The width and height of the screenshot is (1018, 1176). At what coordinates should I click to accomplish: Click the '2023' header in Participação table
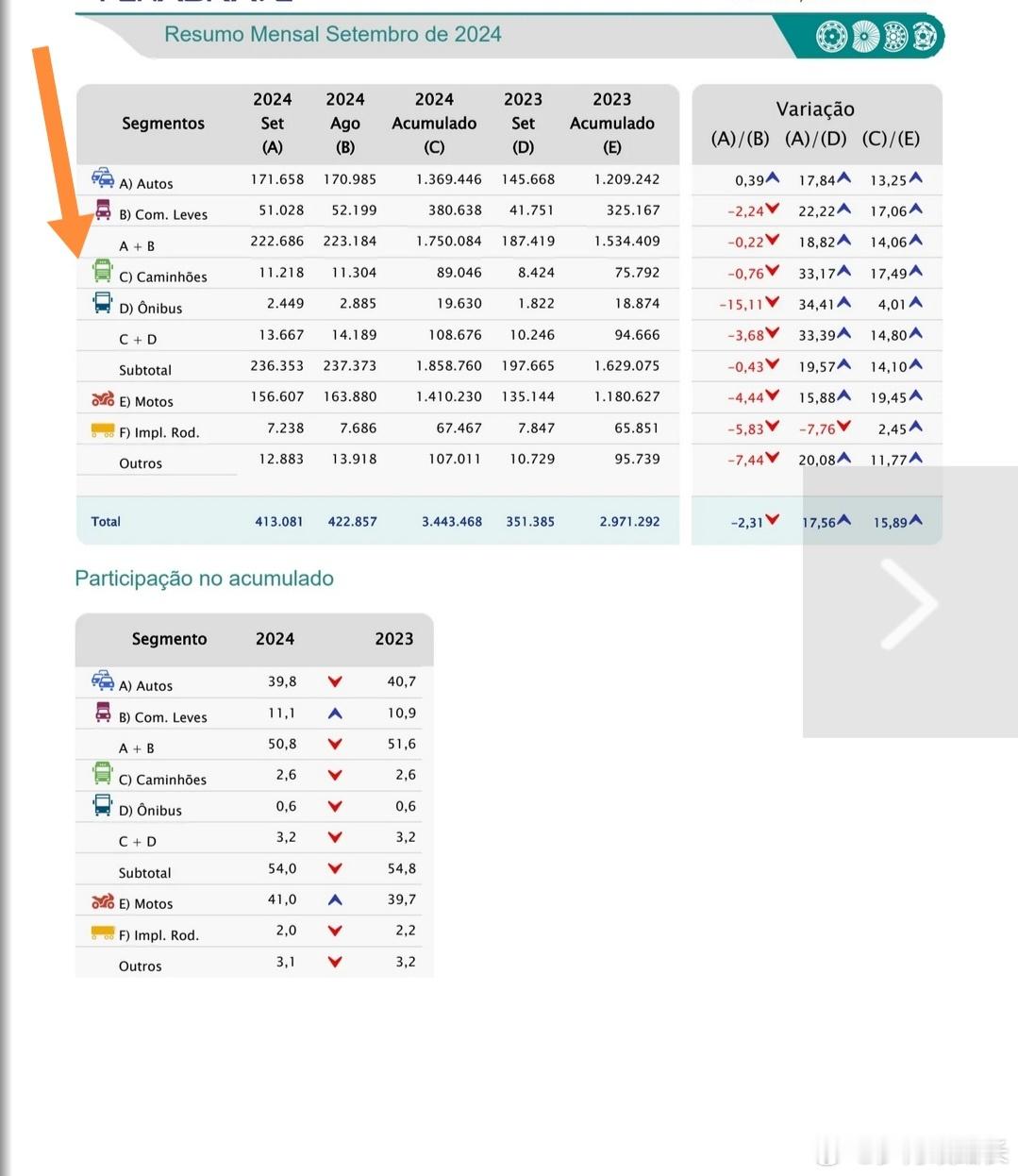pyautogui.click(x=394, y=639)
